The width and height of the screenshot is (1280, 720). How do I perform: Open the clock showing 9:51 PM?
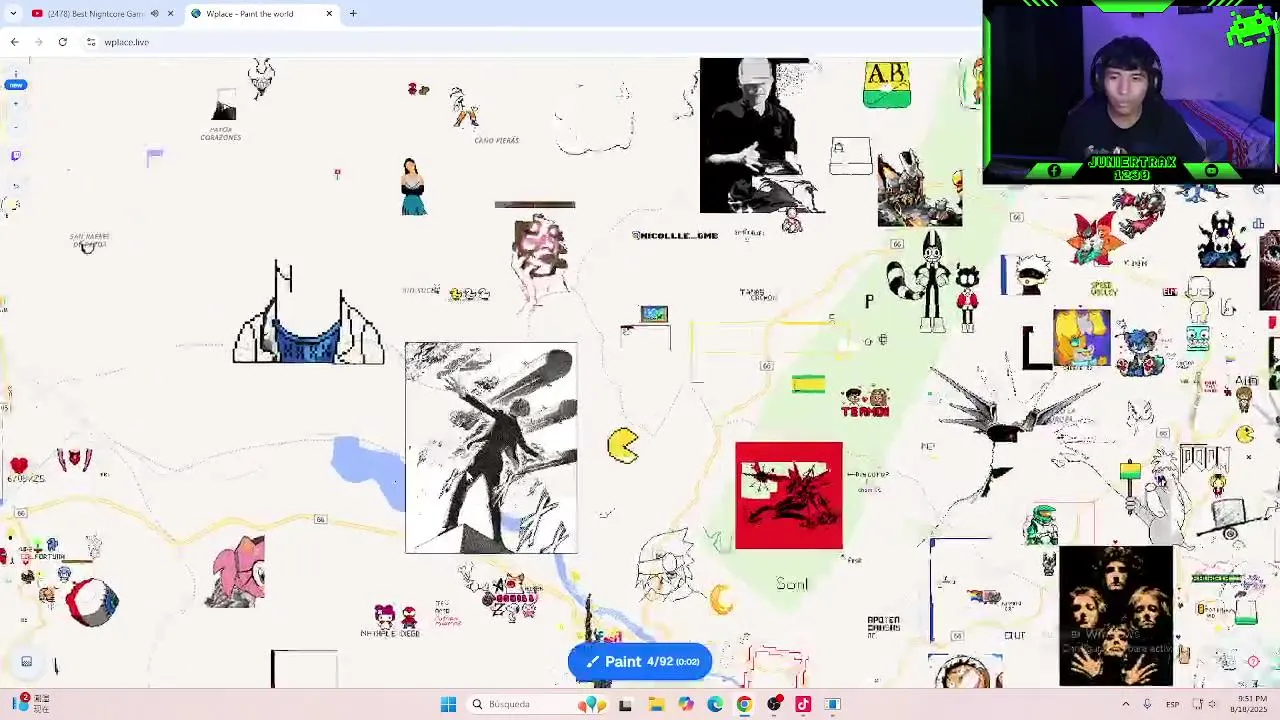1248,704
